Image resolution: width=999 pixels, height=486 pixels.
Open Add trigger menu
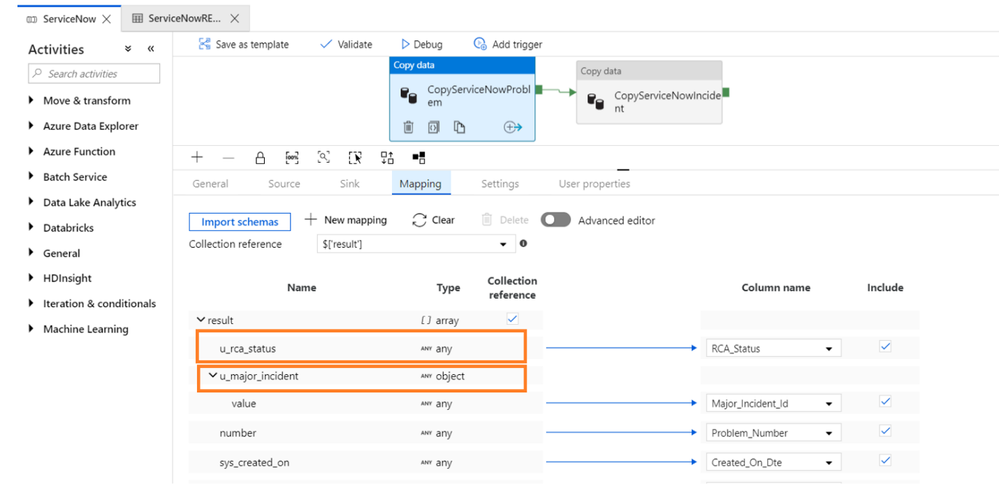[x=508, y=44]
